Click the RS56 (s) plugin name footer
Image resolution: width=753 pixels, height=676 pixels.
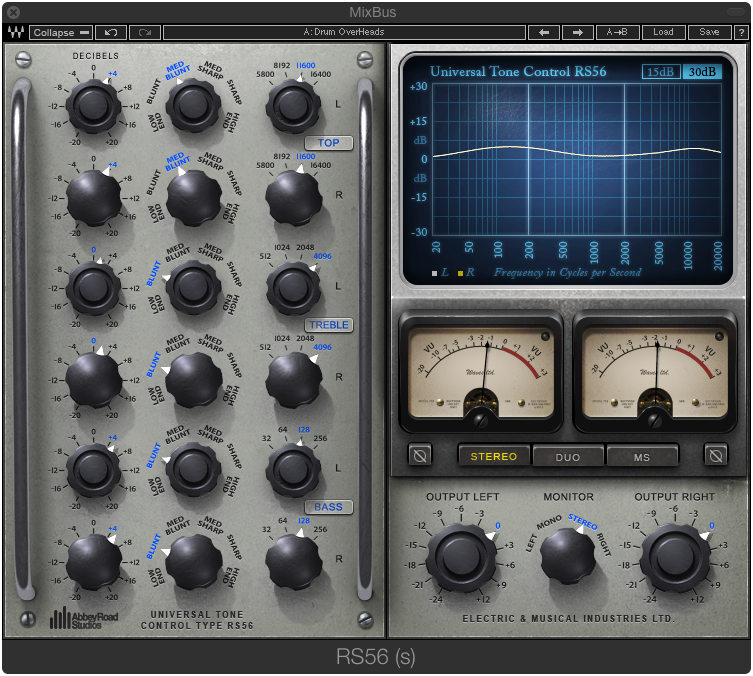(x=376, y=656)
